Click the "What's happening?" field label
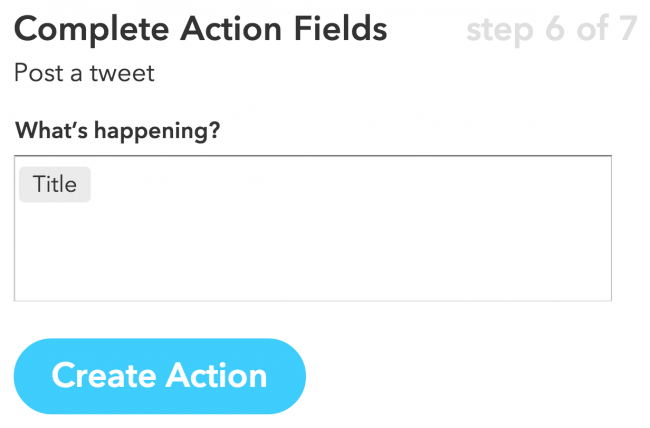The width and height of the screenshot is (650, 428). (117, 131)
